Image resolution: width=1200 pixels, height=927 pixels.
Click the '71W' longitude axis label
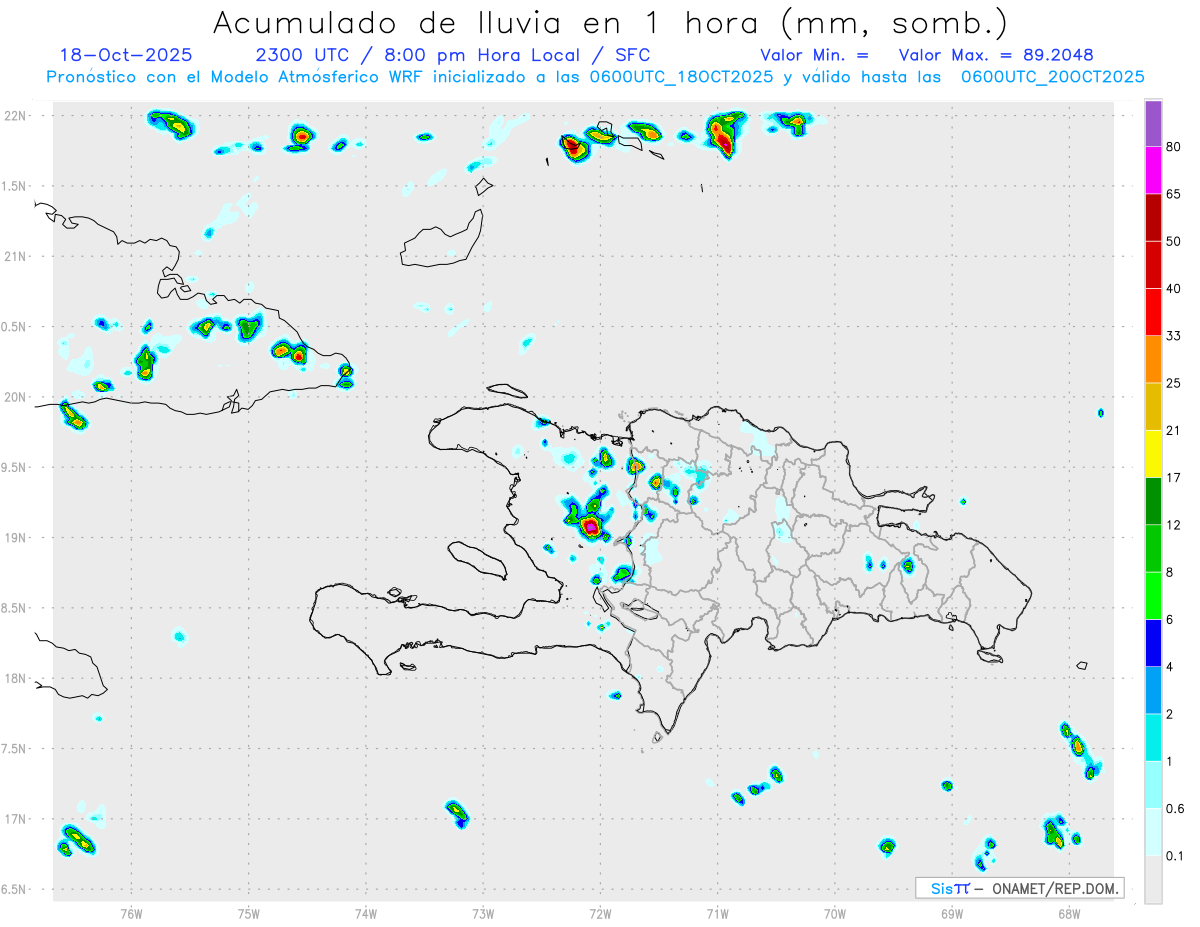(x=717, y=913)
